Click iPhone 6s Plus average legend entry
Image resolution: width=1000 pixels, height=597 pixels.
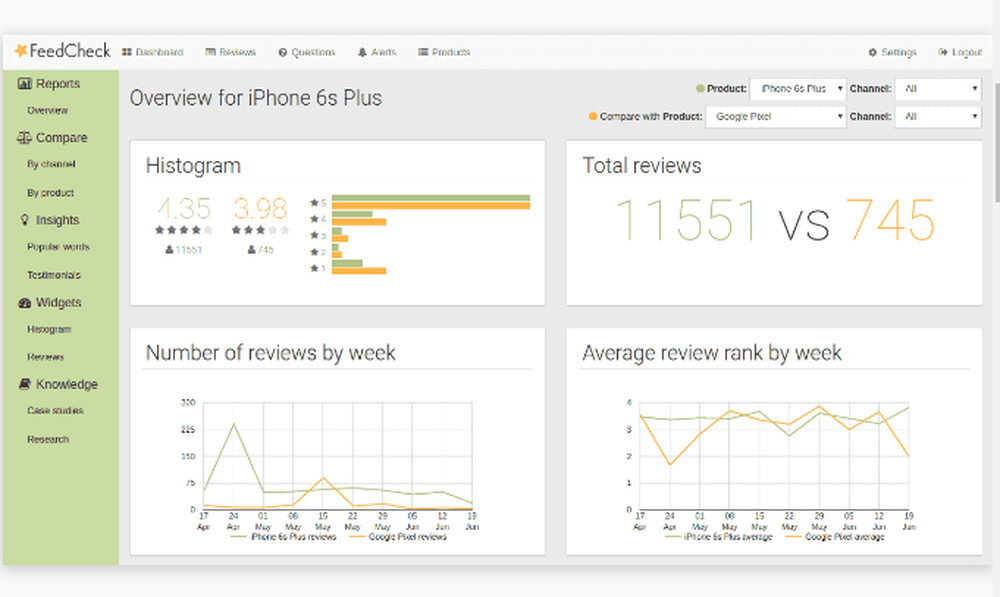click(x=718, y=537)
